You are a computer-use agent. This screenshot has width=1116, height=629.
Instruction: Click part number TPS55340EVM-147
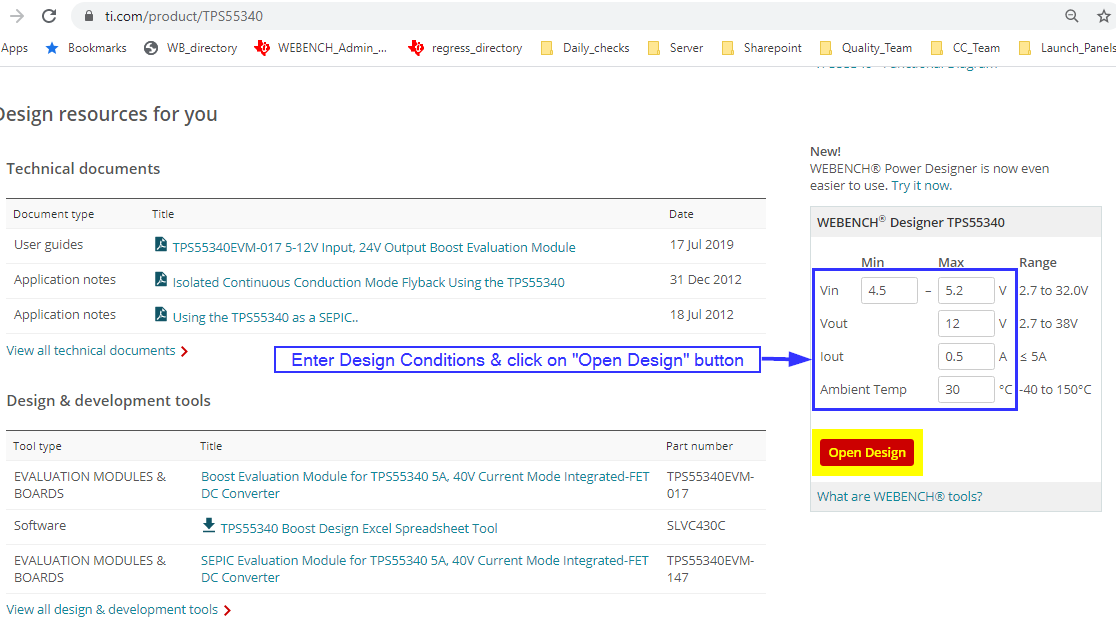coord(710,569)
